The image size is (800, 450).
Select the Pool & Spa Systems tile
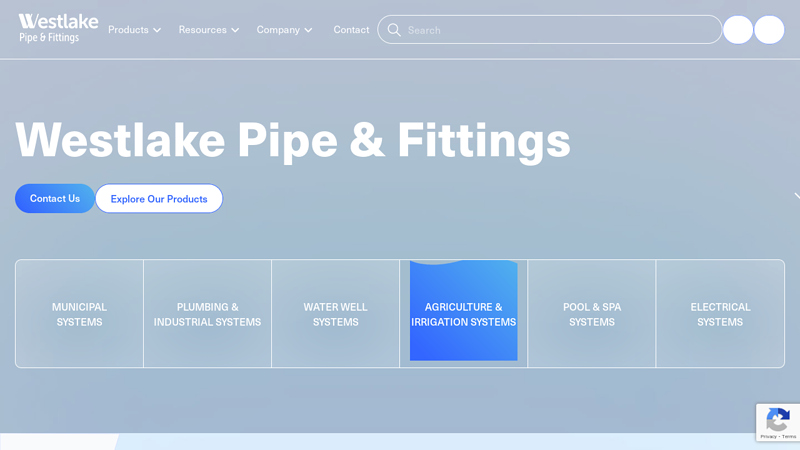(x=592, y=314)
